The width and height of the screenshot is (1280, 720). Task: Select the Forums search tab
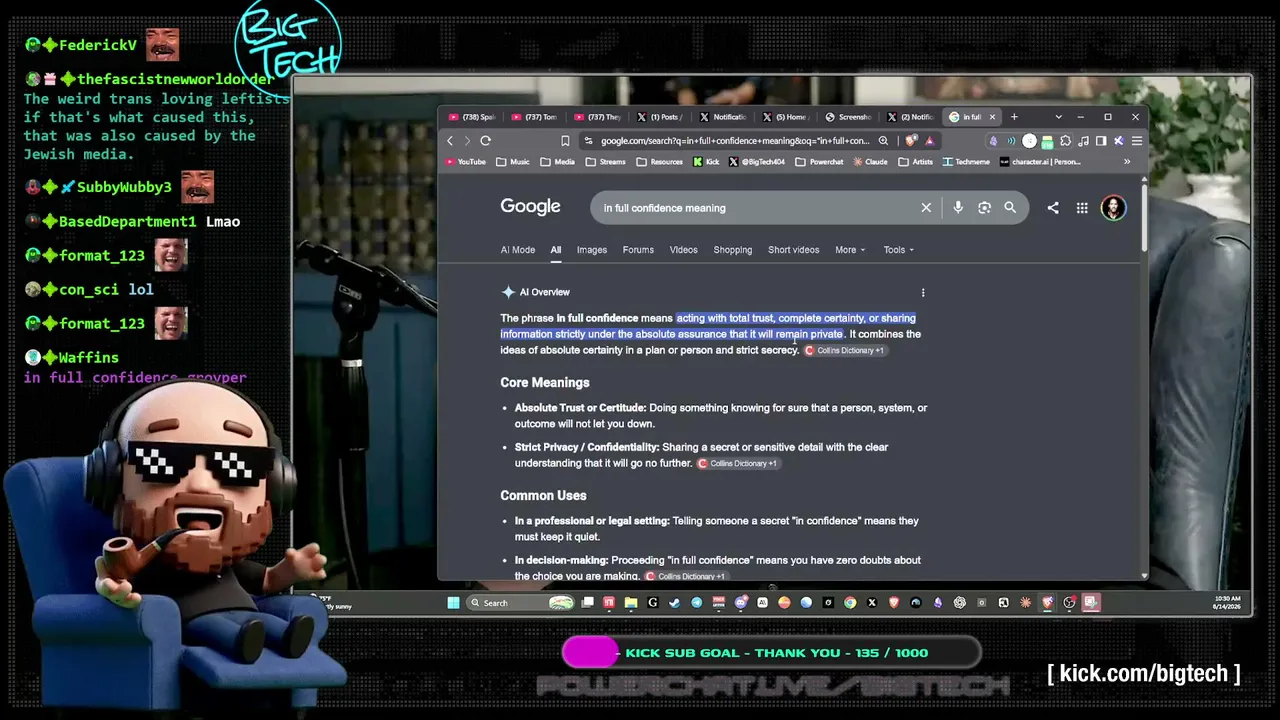click(x=638, y=250)
